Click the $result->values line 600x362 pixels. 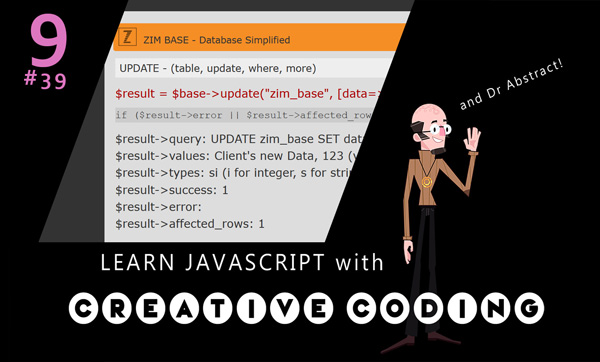235,156
